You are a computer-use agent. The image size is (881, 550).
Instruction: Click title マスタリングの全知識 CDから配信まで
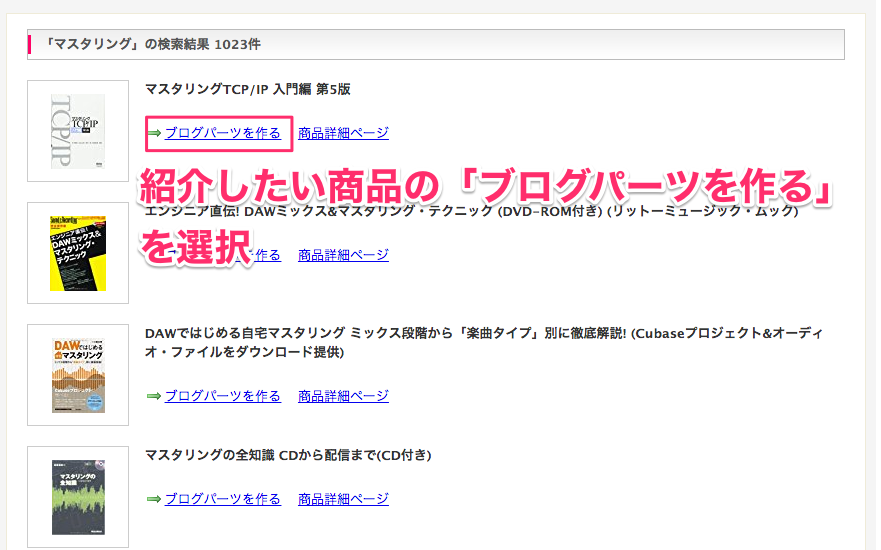tap(288, 455)
